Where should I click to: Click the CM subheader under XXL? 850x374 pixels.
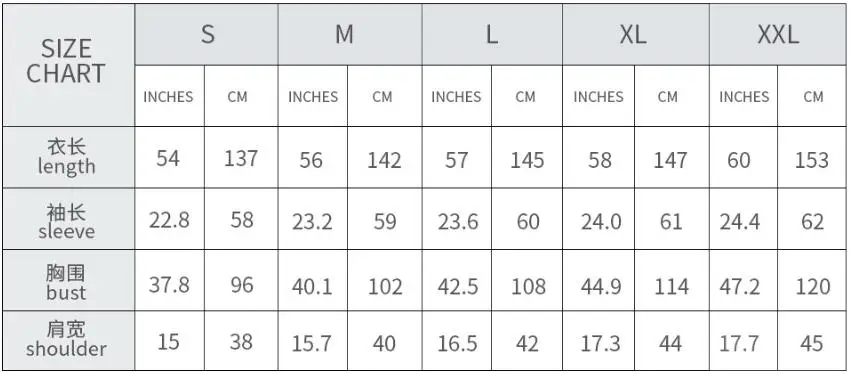pos(813,96)
